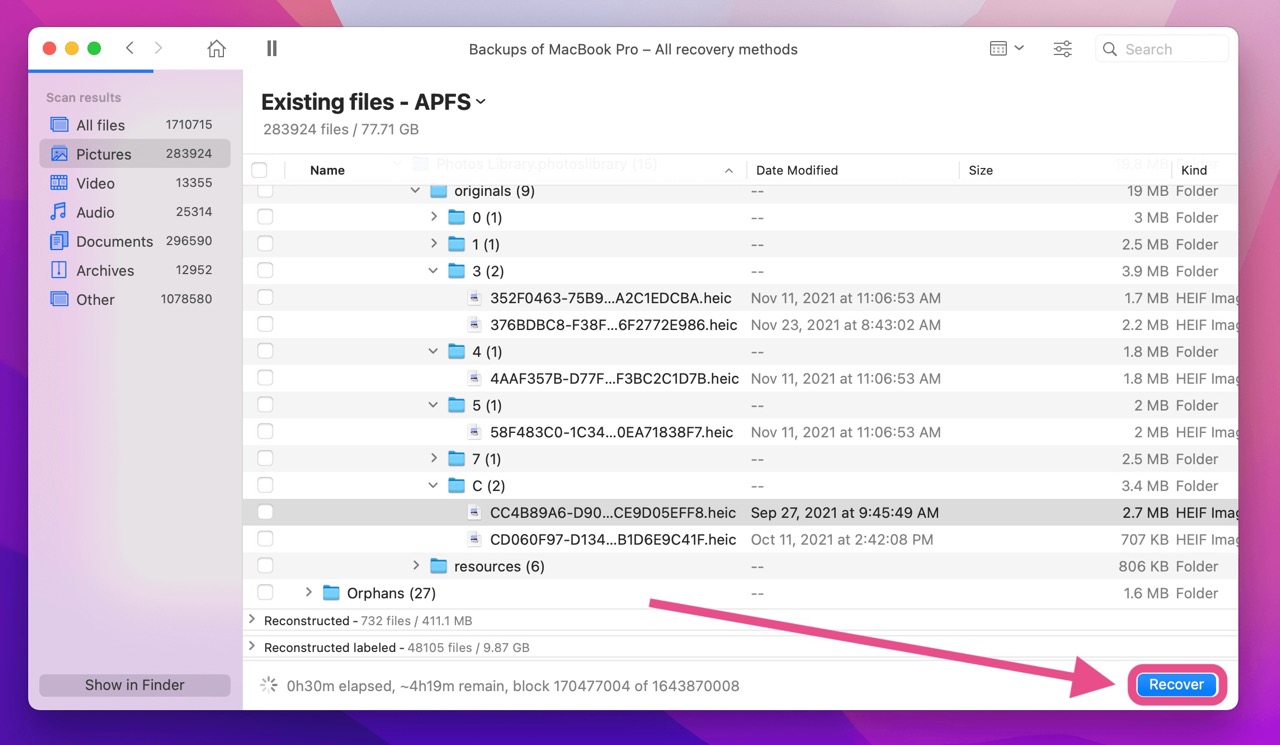Click file icon of 4AAF357B-D77F heic
This screenshot has width=1280, height=745.
(x=475, y=378)
